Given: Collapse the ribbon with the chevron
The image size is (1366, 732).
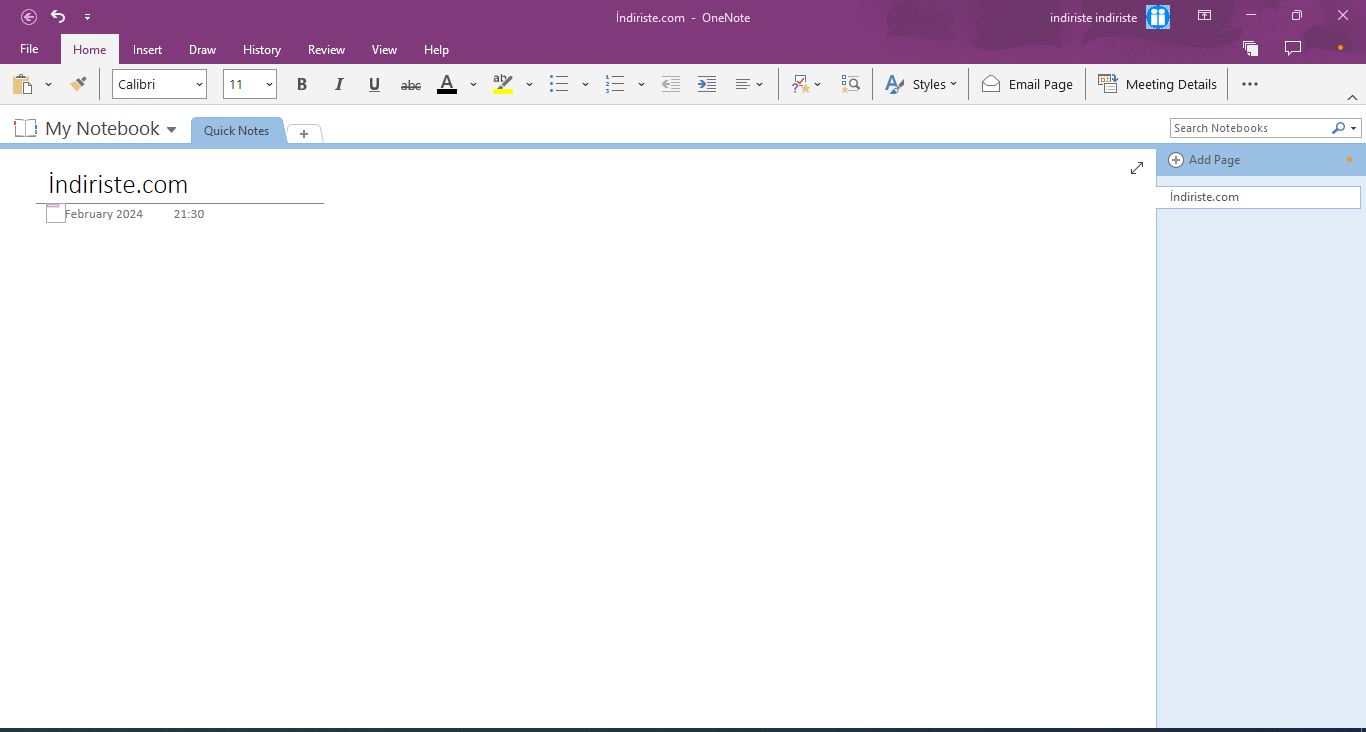Looking at the screenshot, I should 1352,98.
